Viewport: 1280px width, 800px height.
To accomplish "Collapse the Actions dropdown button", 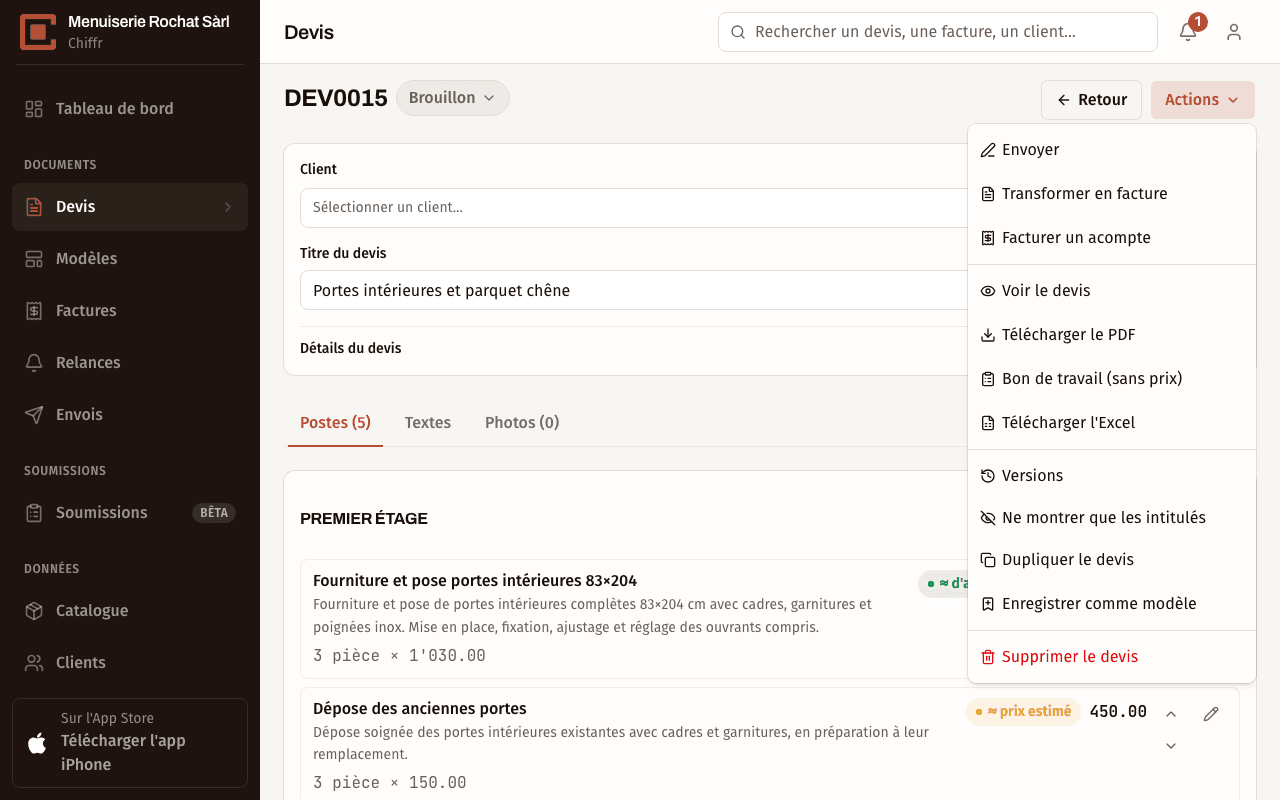I will point(1202,100).
